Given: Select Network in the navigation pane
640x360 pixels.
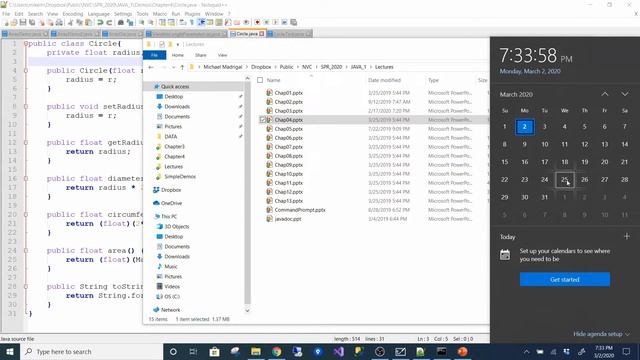Looking at the screenshot, I should (170, 310).
